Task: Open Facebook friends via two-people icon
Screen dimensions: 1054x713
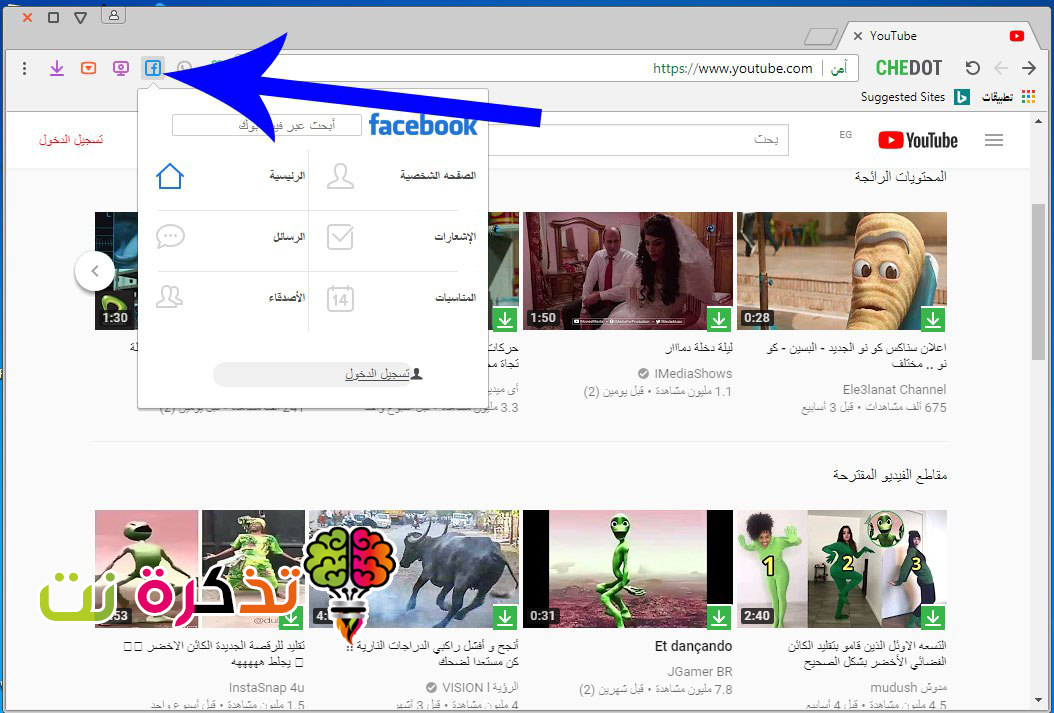Action: (x=169, y=297)
